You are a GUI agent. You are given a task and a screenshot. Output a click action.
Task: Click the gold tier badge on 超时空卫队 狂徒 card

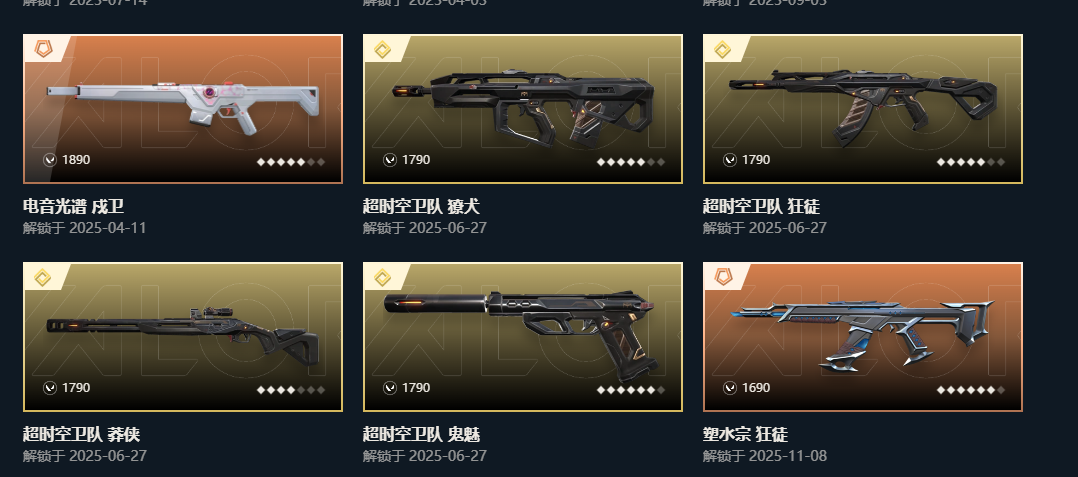(722, 49)
